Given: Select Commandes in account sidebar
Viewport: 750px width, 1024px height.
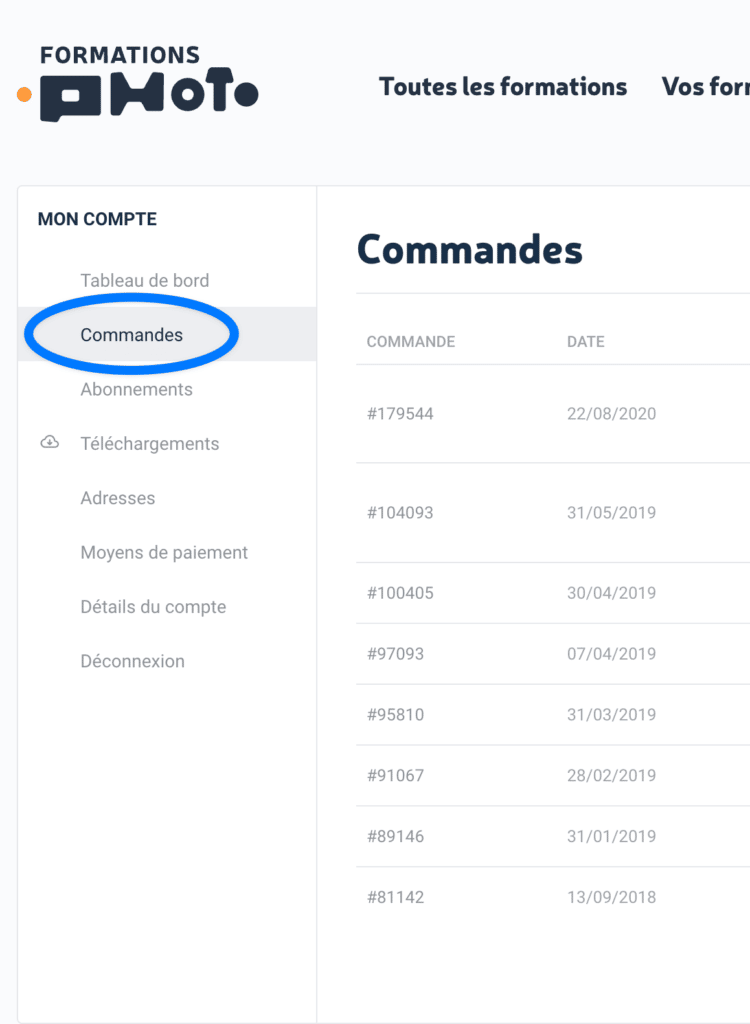Looking at the screenshot, I should click(x=132, y=335).
